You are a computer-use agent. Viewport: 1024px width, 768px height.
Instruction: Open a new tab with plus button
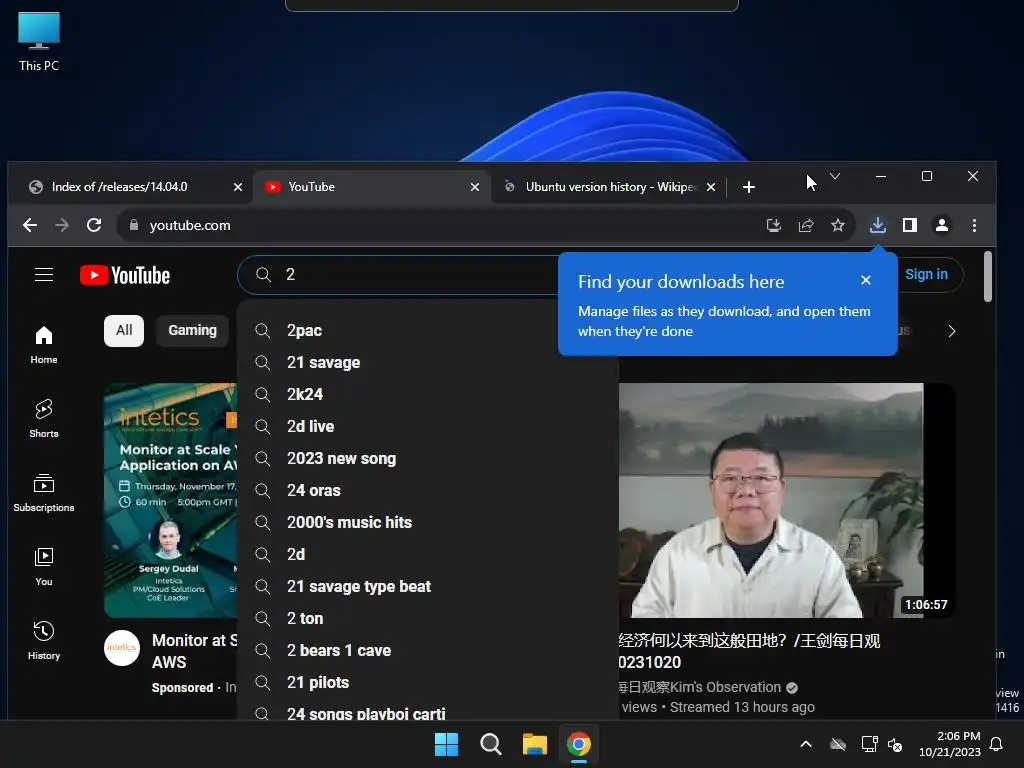pyautogui.click(x=749, y=187)
